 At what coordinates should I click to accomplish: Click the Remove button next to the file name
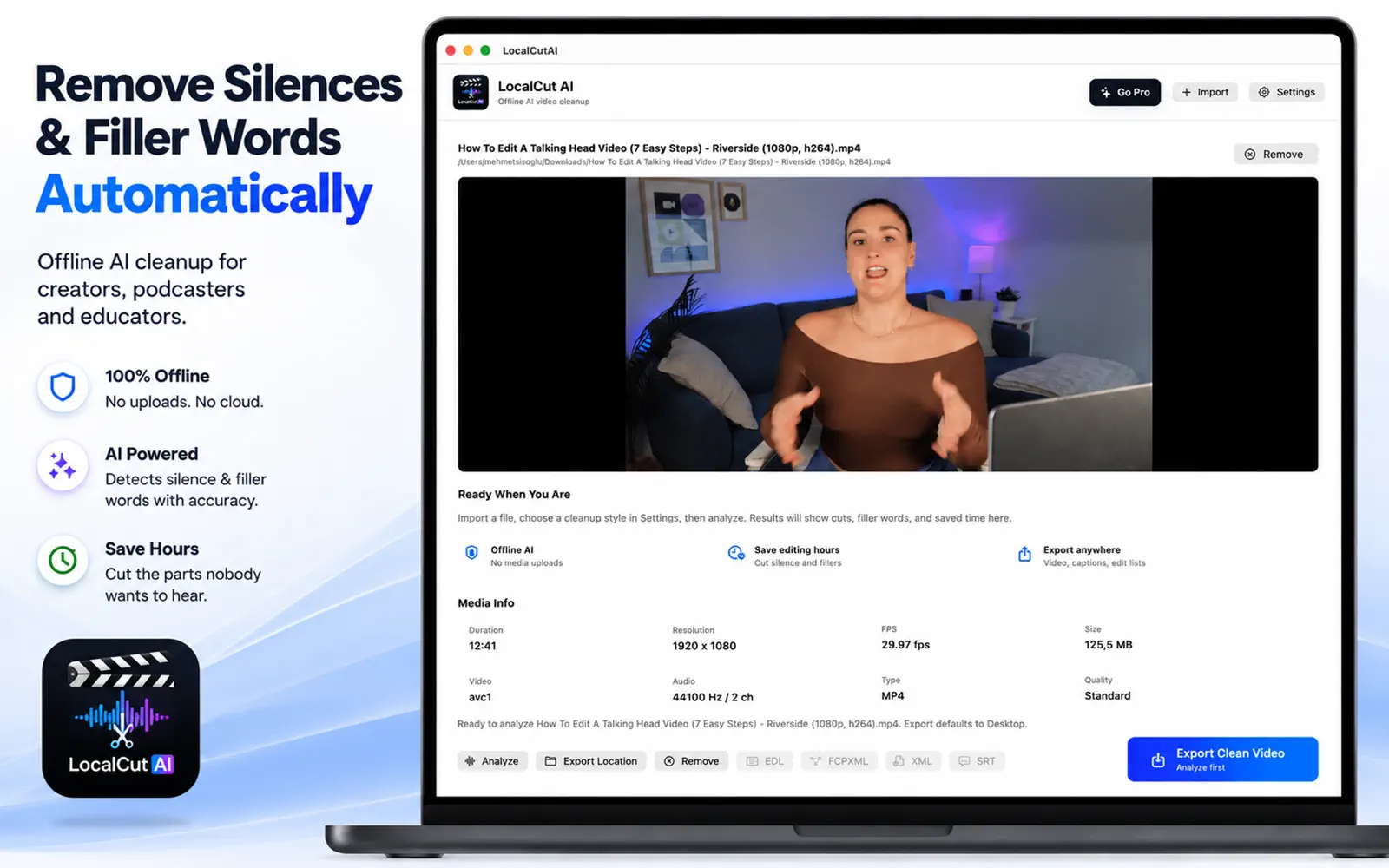[1275, 155]
